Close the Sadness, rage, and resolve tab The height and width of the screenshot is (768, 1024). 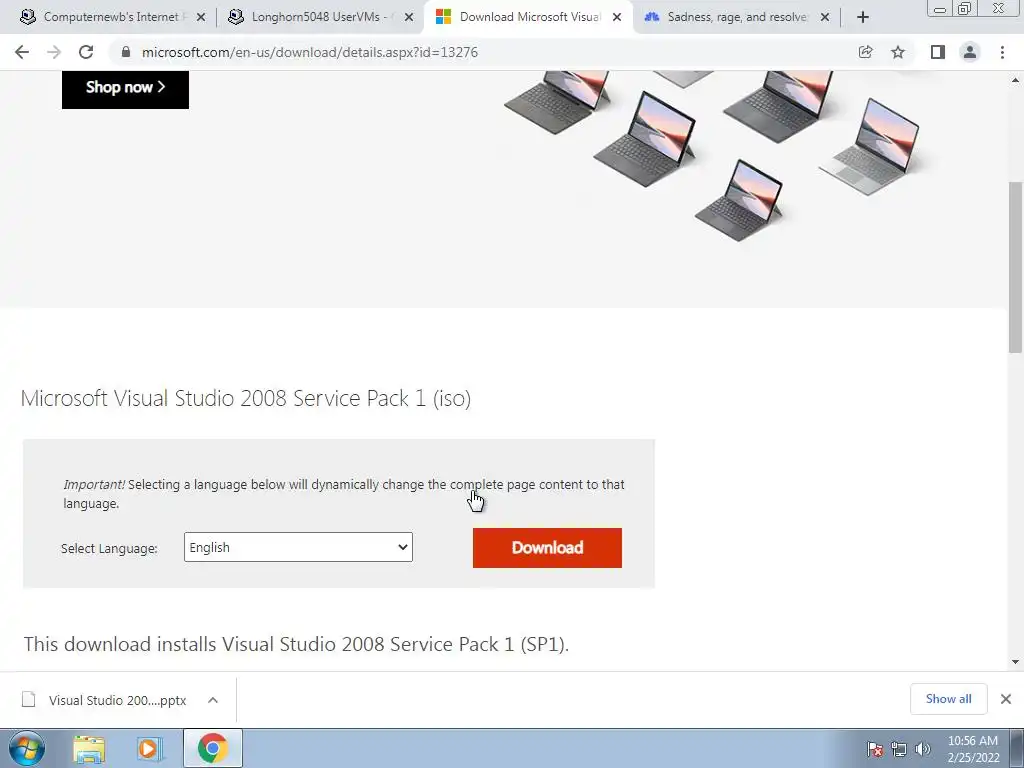click(x=825, y=18)
